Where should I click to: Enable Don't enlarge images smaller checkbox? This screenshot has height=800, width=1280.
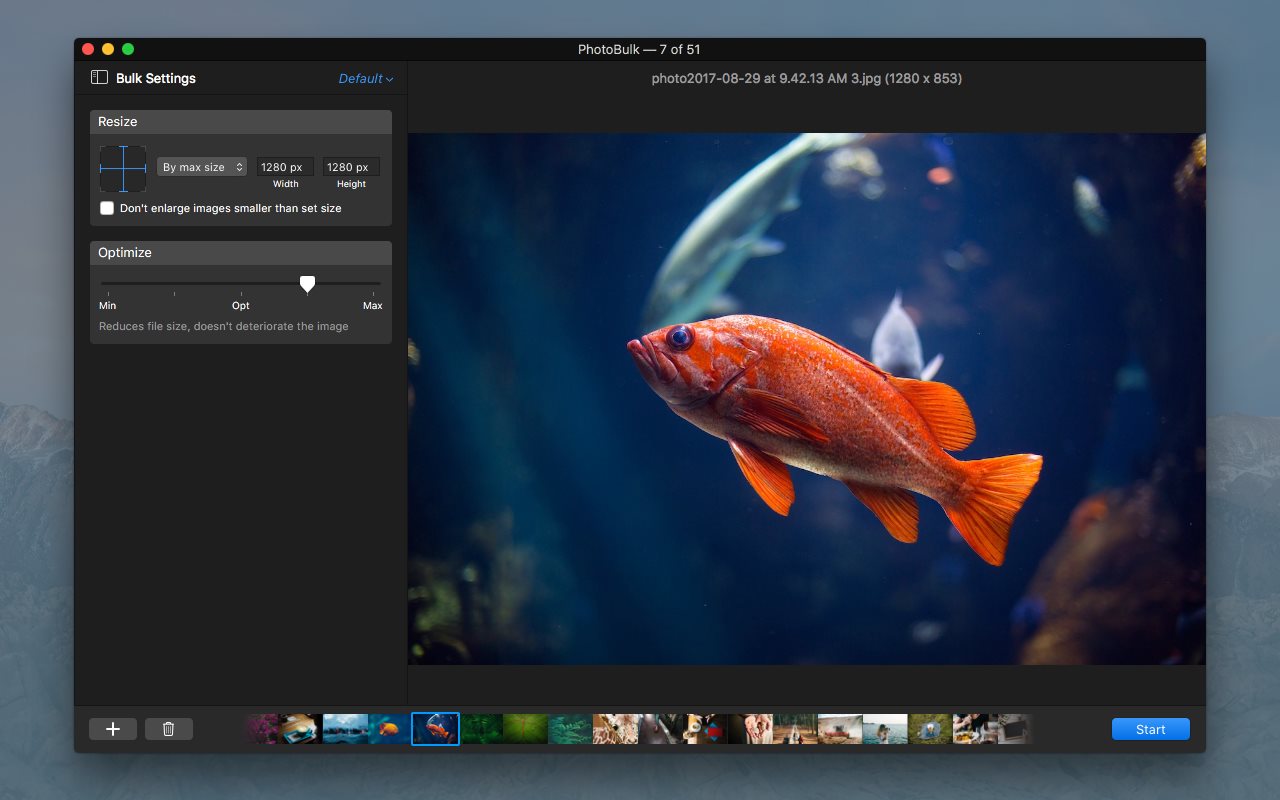tap(107, 208)
